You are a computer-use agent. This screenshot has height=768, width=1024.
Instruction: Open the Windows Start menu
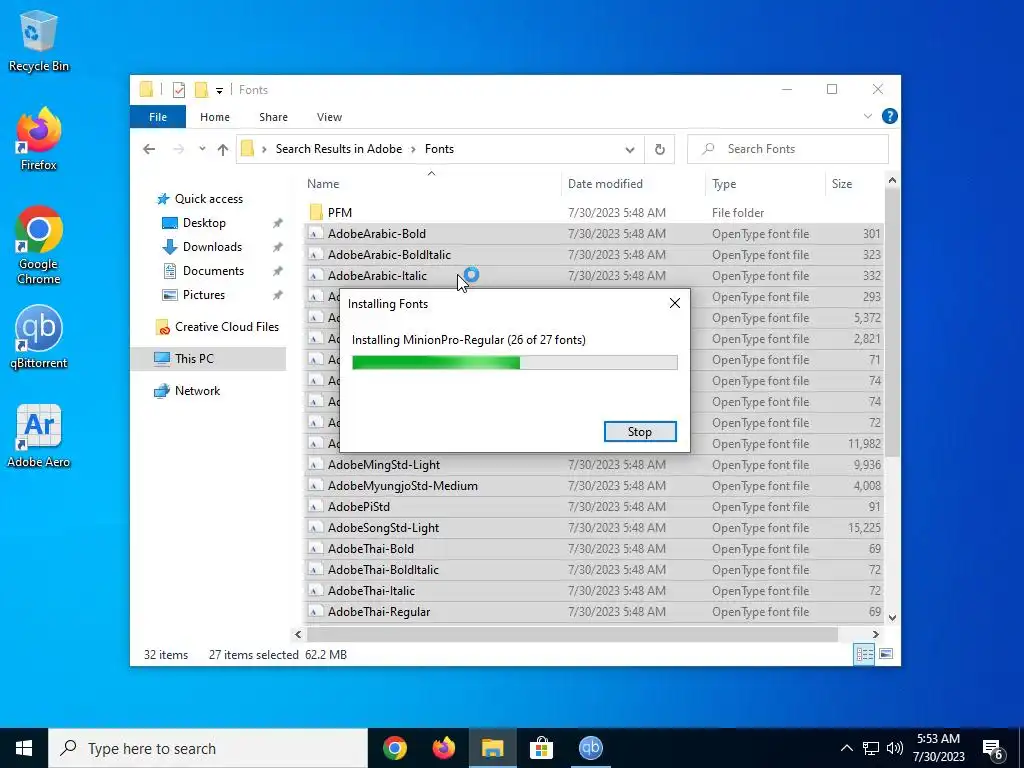click(x=24, y=748)
